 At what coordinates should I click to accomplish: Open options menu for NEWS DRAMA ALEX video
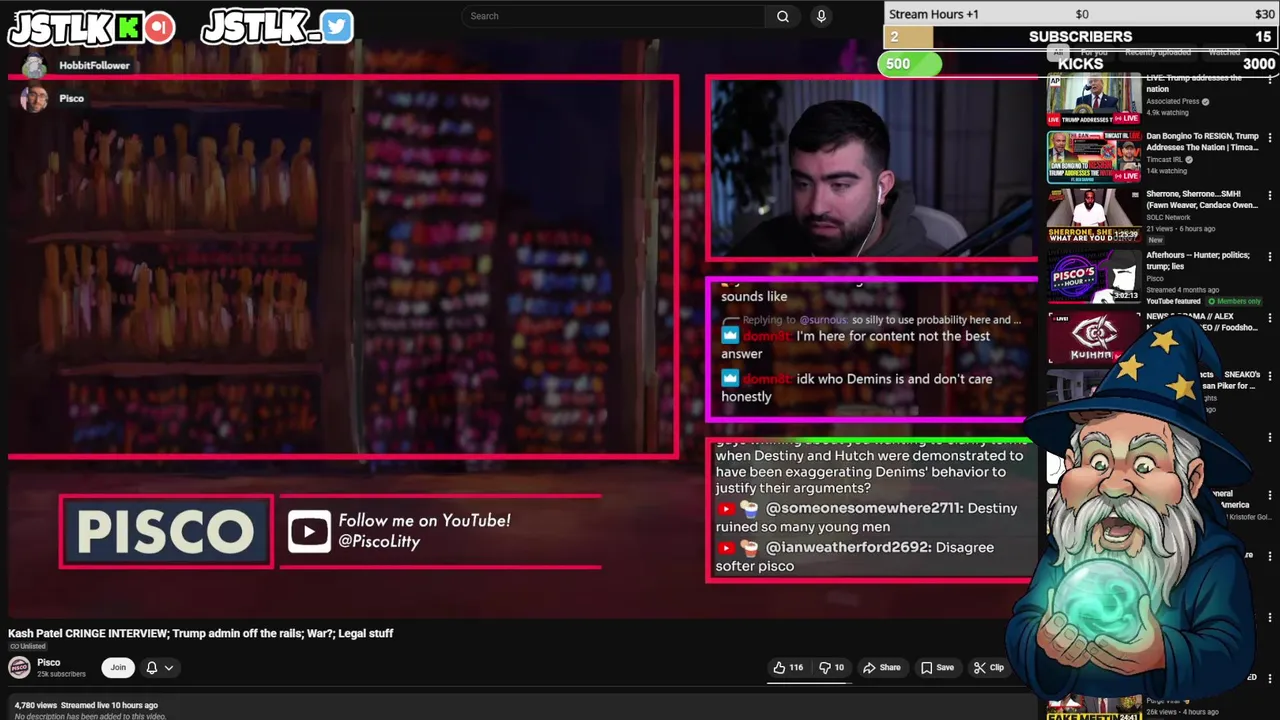tap(1270, 318)
